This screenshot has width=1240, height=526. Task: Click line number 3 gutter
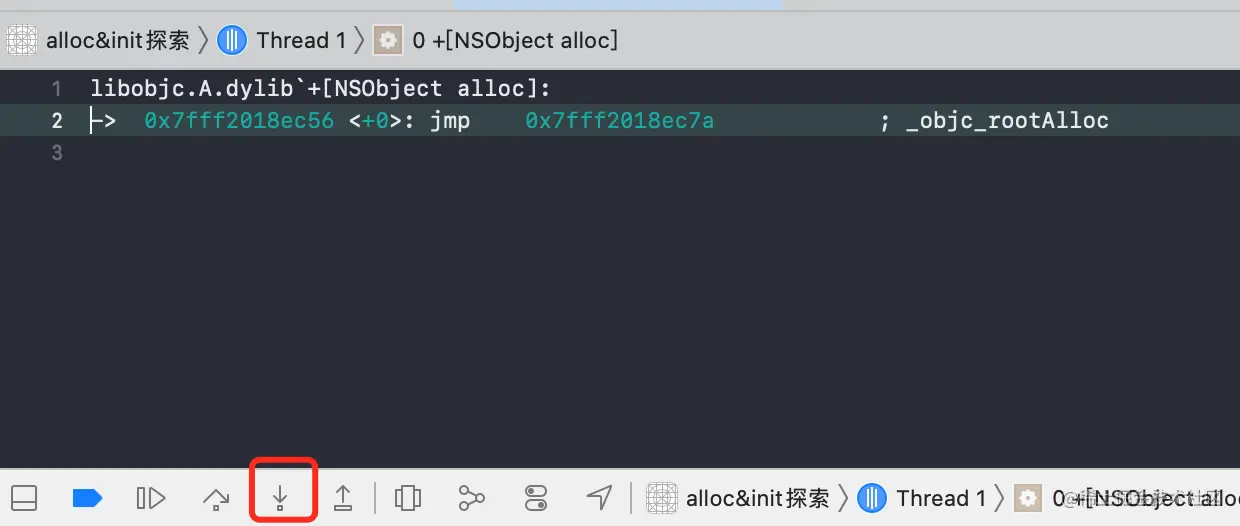coord(57,153)
